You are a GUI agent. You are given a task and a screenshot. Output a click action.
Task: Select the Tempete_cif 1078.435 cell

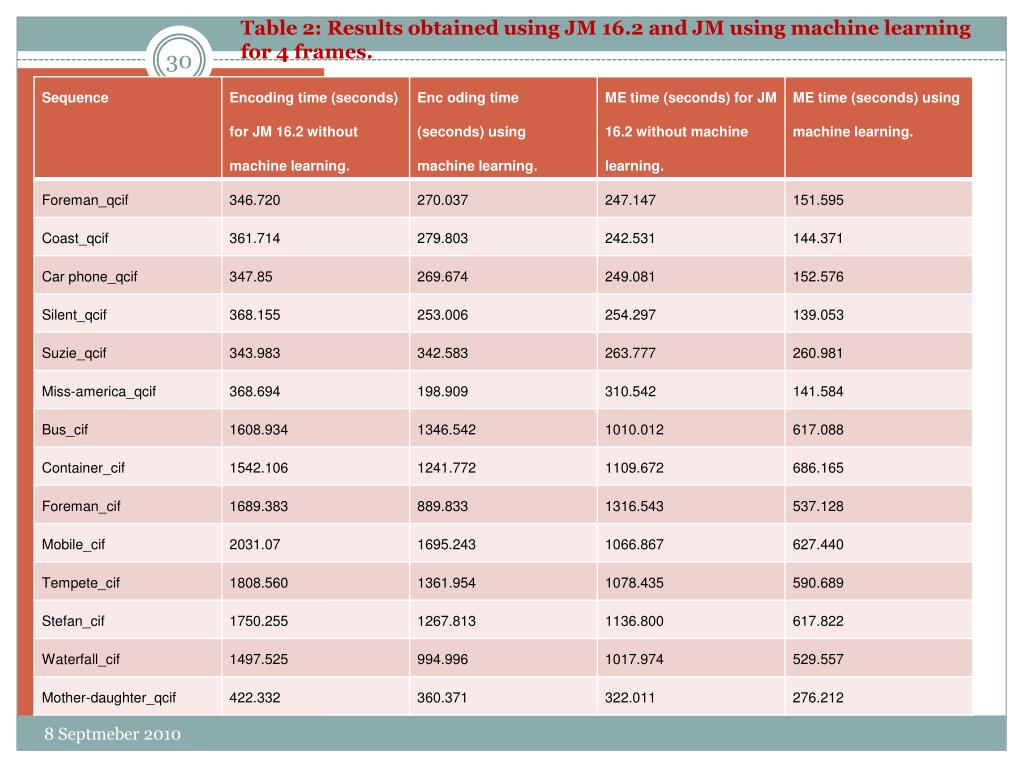pos(634,583)
